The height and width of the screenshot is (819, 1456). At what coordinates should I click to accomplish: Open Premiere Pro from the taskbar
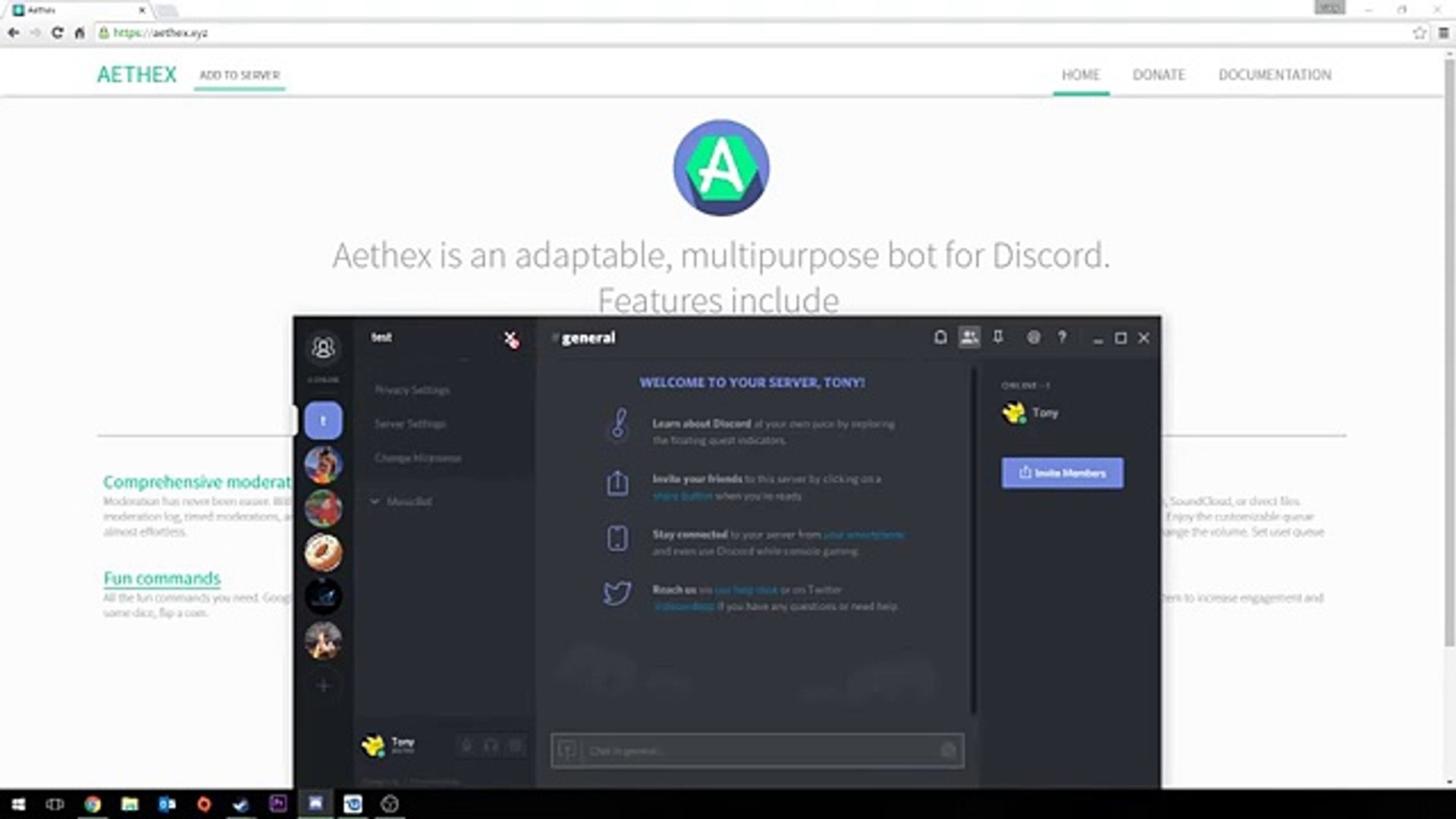coord(278,804)
